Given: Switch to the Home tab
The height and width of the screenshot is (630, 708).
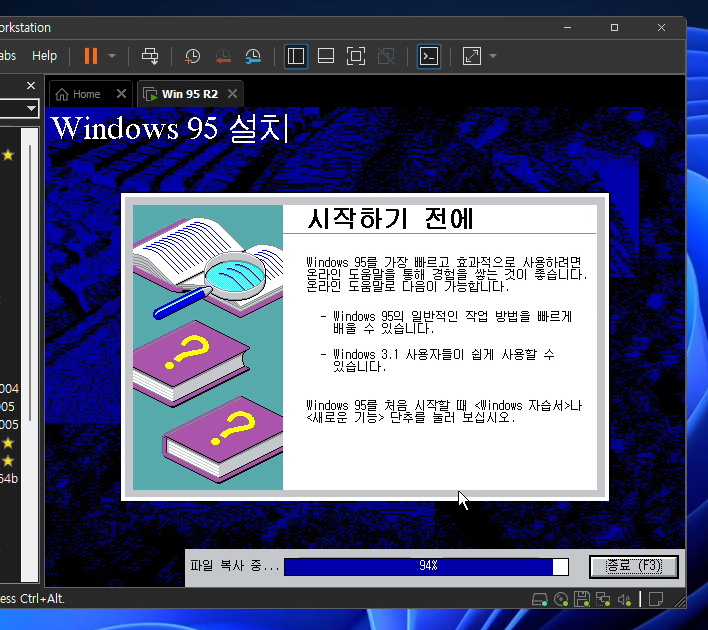Looking at the screenshot, I should [78, 94].
